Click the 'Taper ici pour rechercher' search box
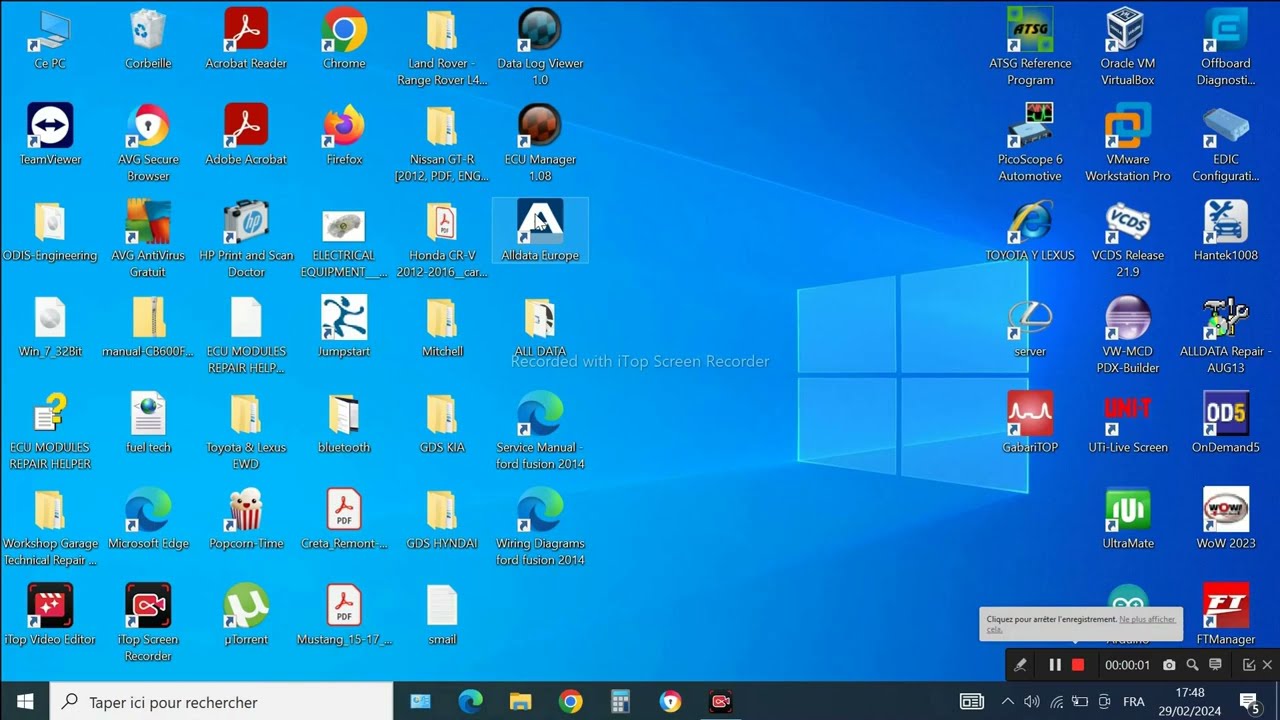The height and width of the screenshot is (720, 1280). [221, 702]
